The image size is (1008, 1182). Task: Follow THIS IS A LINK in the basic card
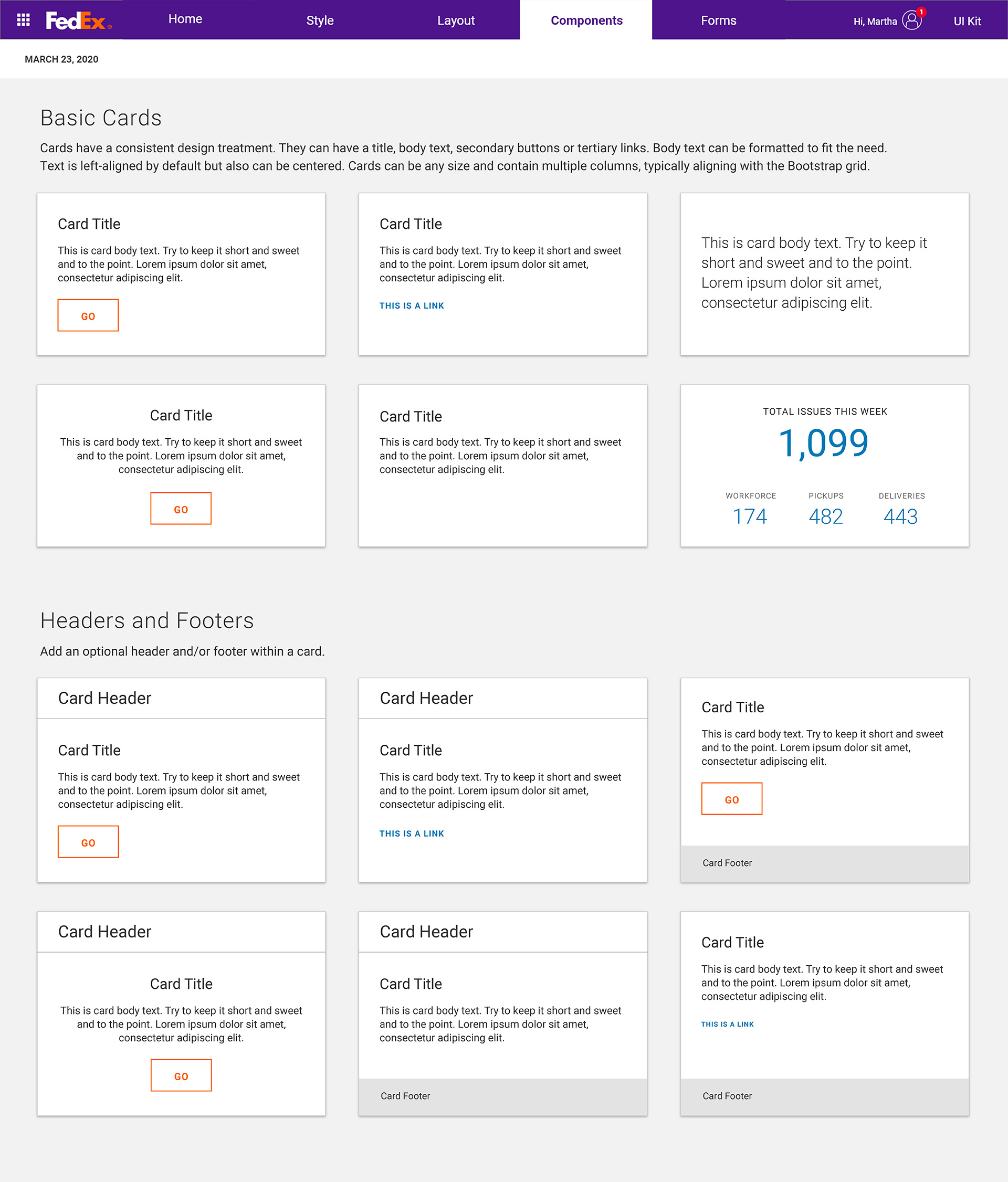point(411,306)
